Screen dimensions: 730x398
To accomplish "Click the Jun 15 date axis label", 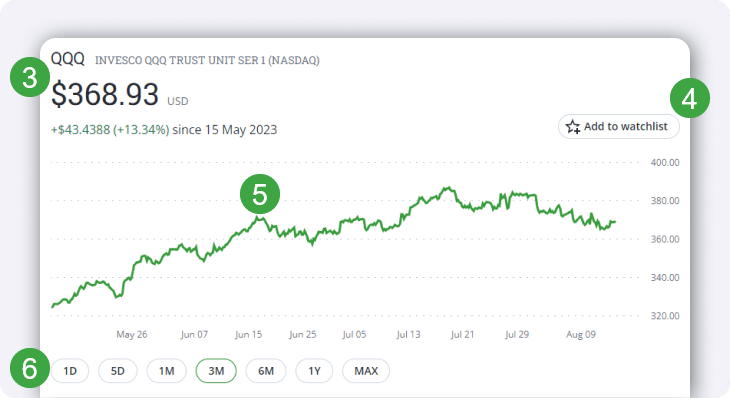I will [248, 334].
